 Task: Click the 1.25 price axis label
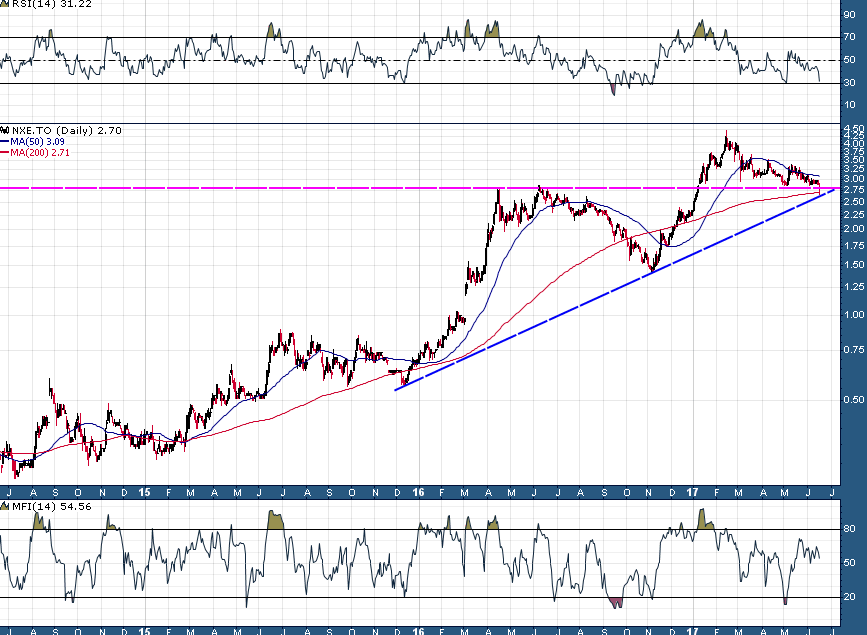point(854,287)
